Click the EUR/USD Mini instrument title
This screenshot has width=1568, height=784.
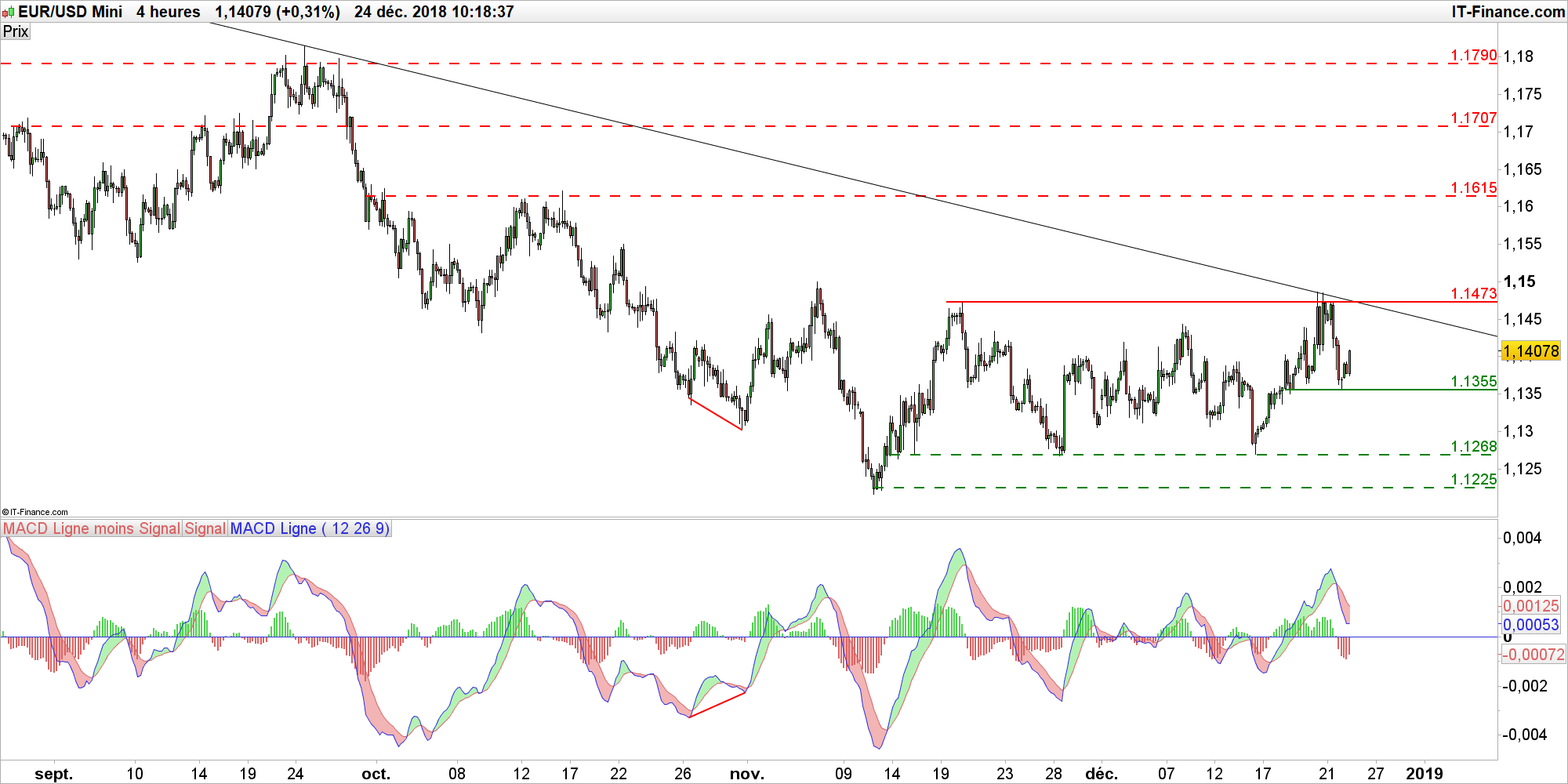(71, 12)
